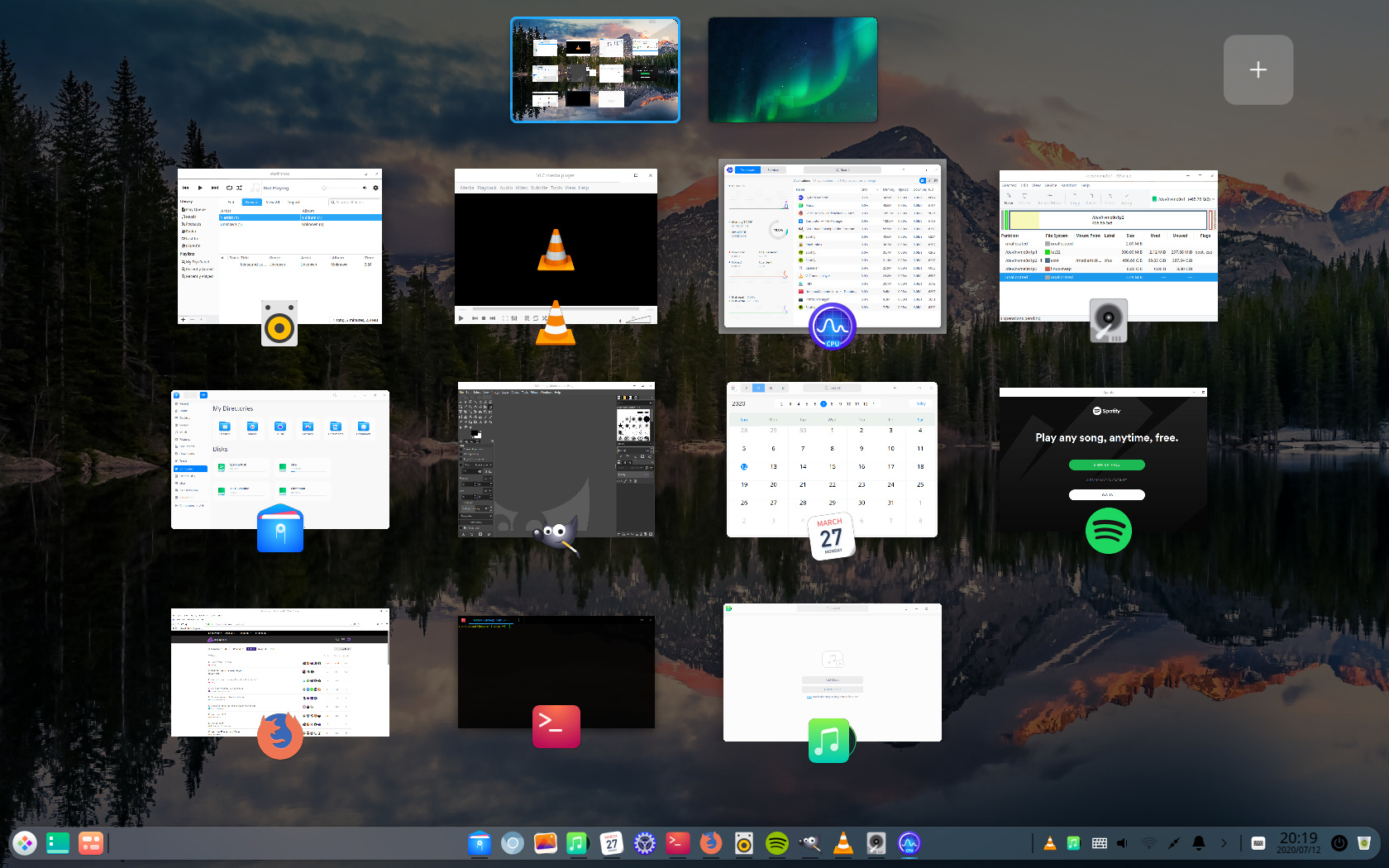
Task: Open the Calendar icon in the dock
Action: pos(611,843)
